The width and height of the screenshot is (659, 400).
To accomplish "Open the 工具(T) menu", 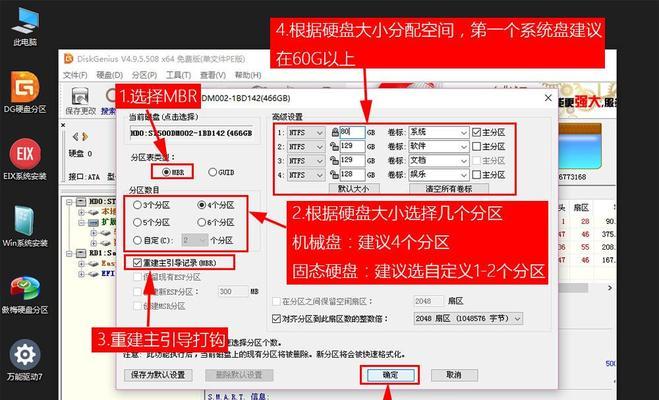I will (178, 75).
